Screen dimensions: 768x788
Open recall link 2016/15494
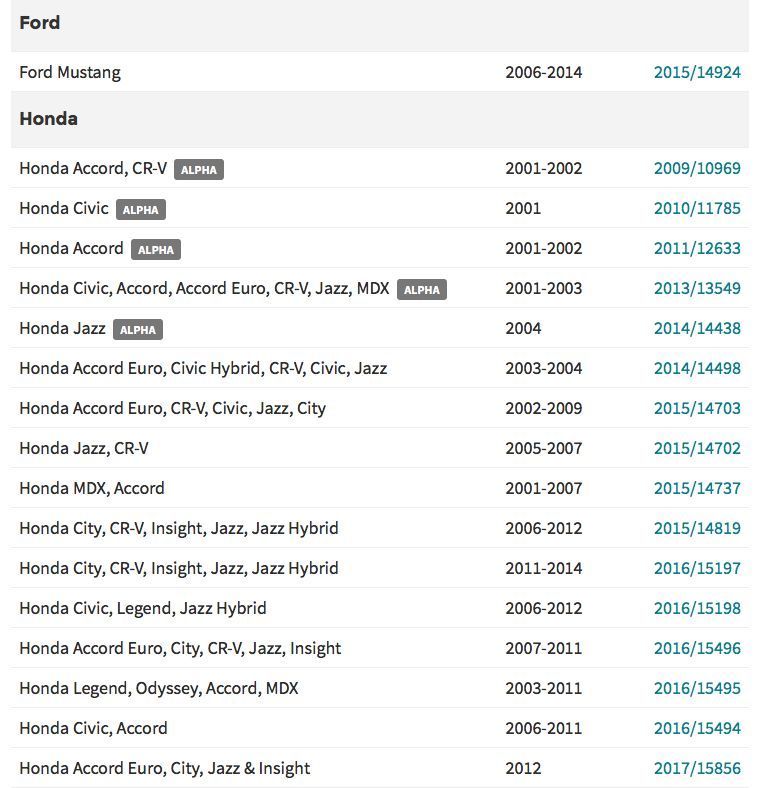click(x=697, y=728)
